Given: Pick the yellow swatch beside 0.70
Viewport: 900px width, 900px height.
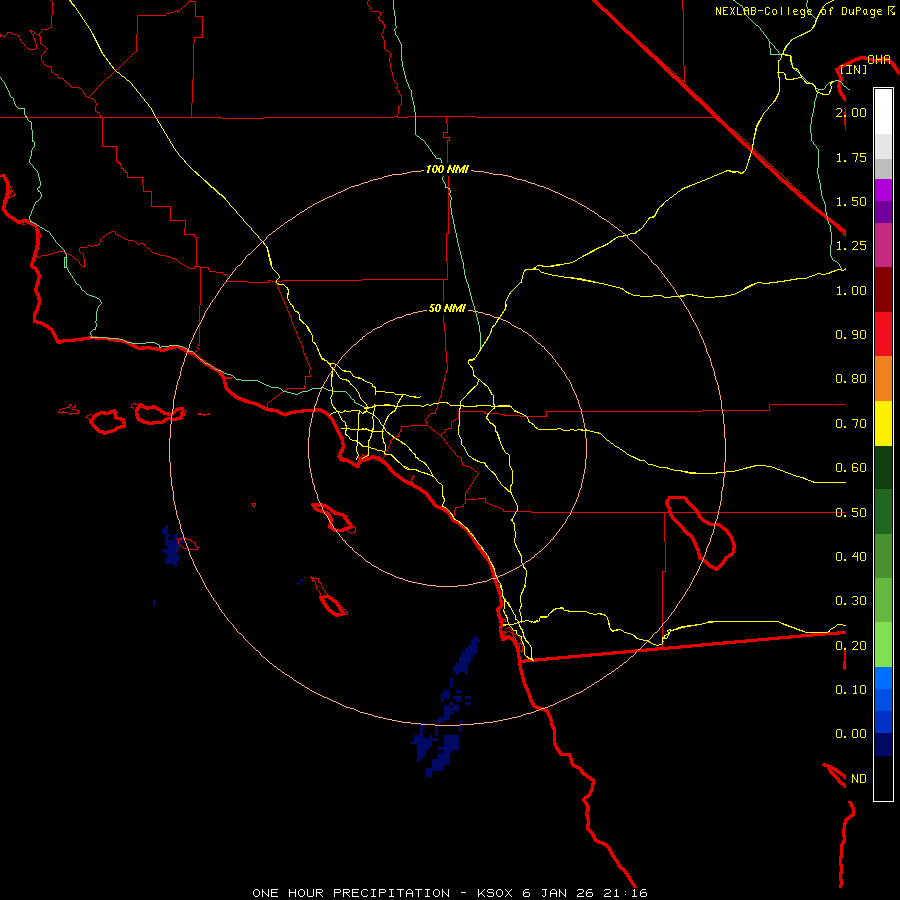Looking at the screenshot, I should pyautogui.click(x=883, y=423).
